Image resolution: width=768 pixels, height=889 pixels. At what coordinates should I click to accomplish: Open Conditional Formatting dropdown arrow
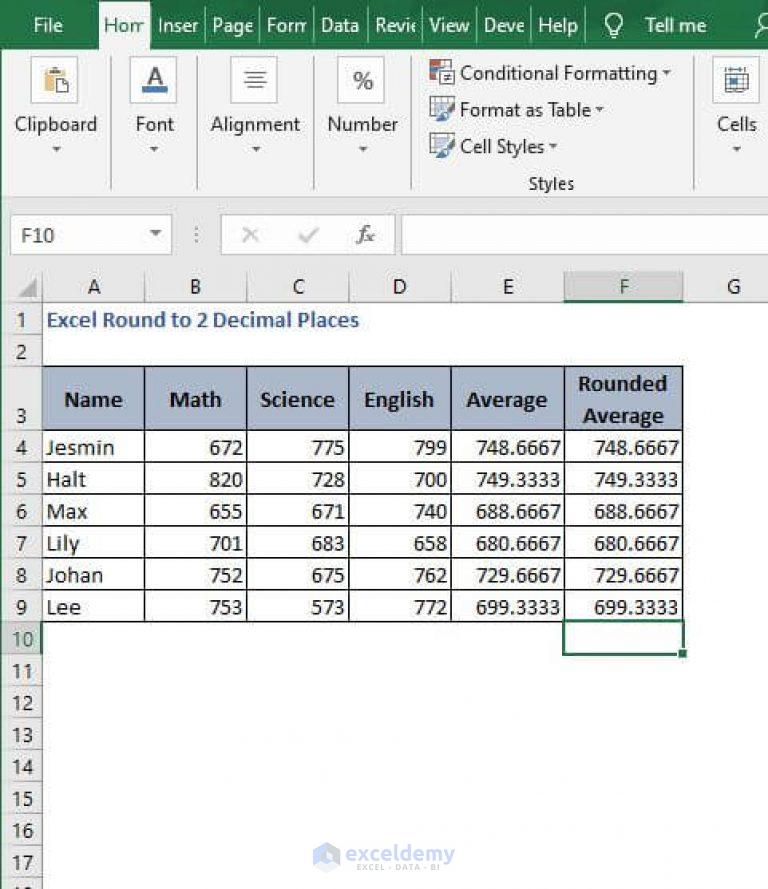pyautogui.click(x=667, y=73)
